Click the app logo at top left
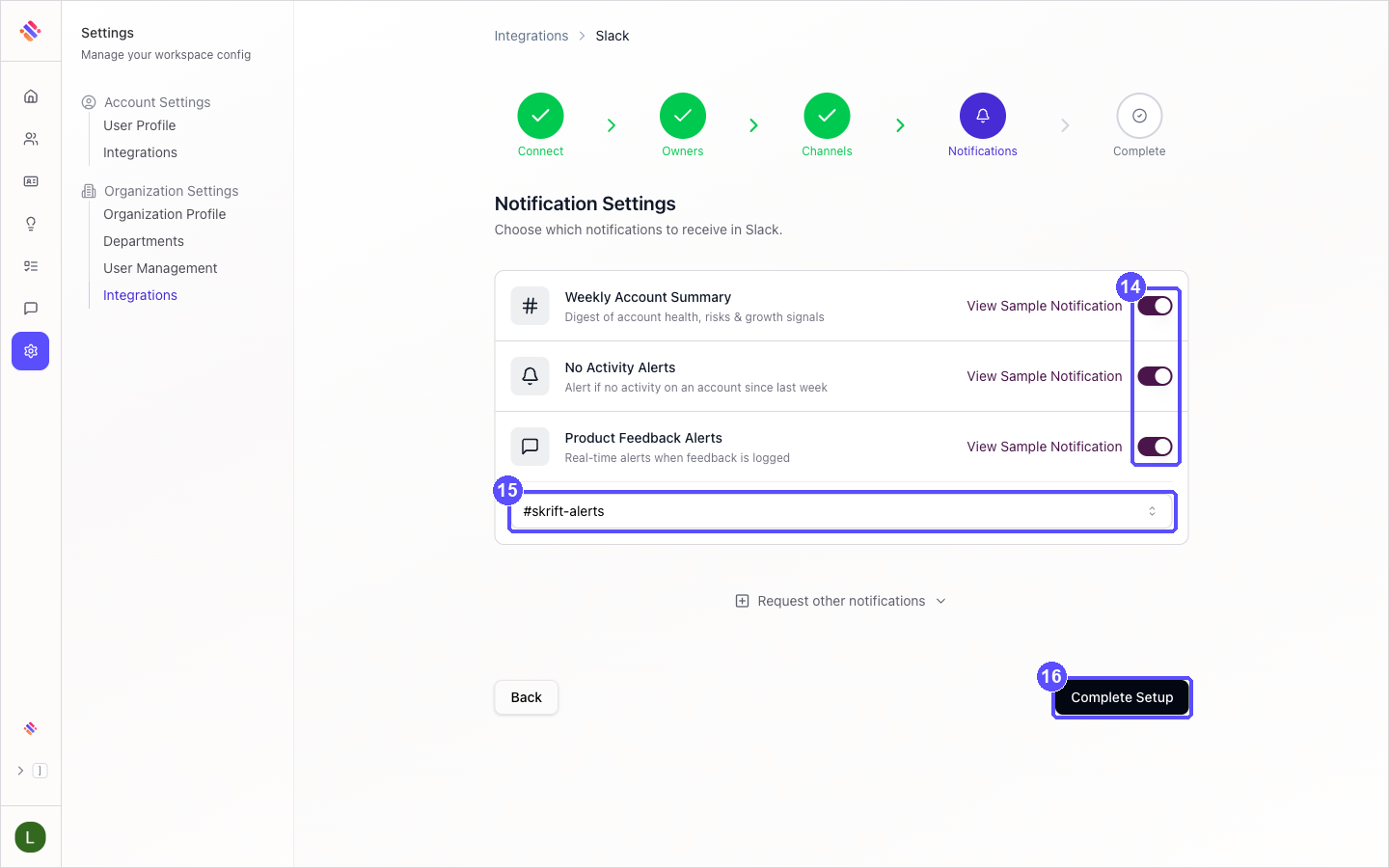 pos(31,31)
